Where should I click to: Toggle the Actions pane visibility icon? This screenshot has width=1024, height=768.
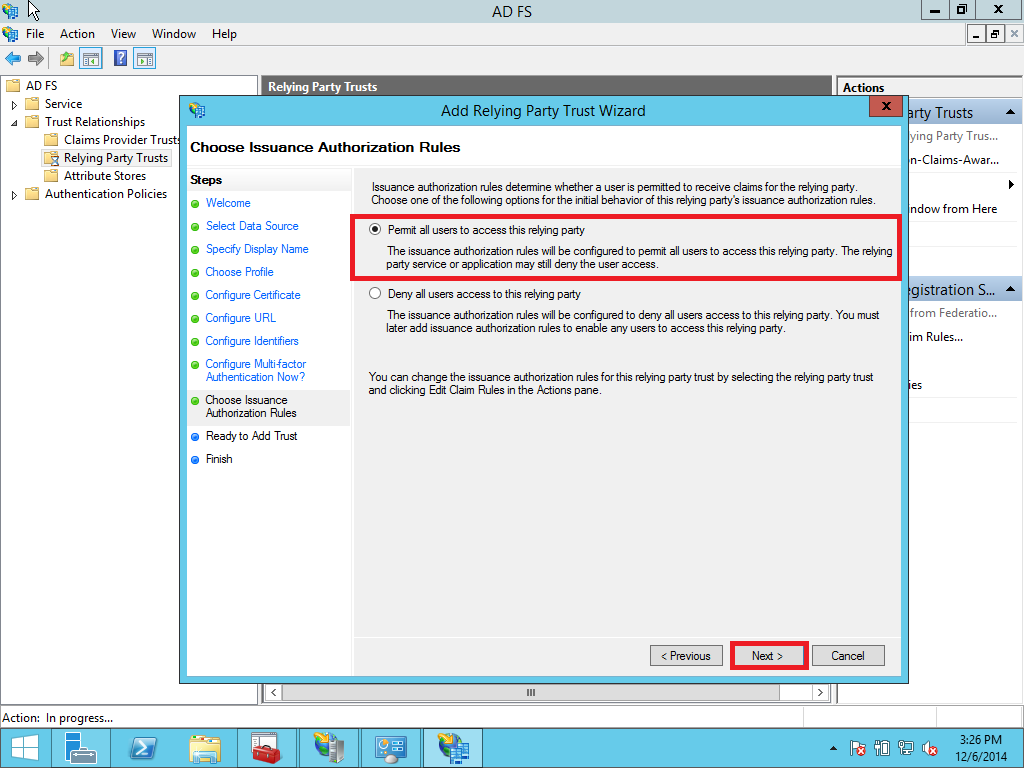pyautogui.click(x=145, y=58)
